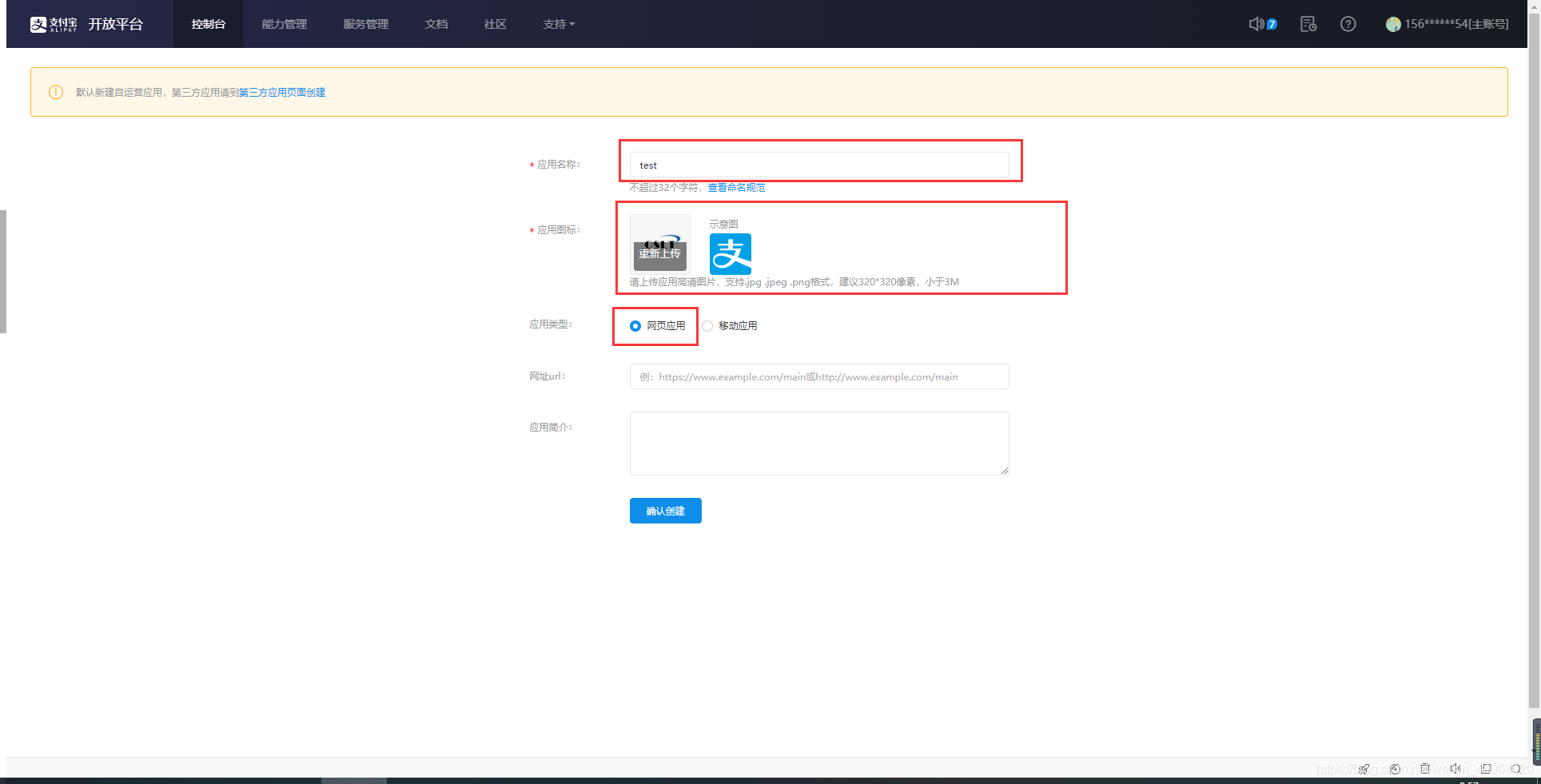Open the announcements speaker icon with badge 7
1541x784 pixels.
(1263, 24)
